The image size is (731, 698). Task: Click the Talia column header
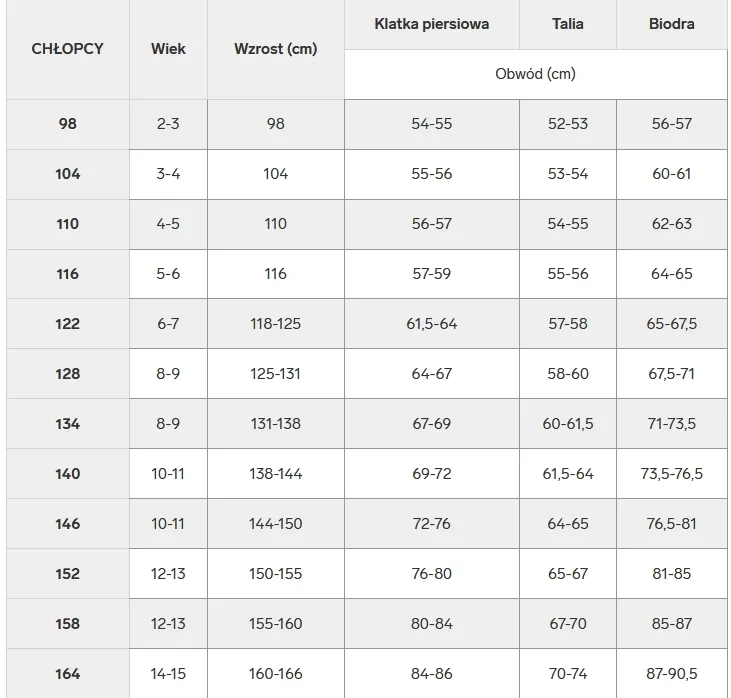pos(567,24)
